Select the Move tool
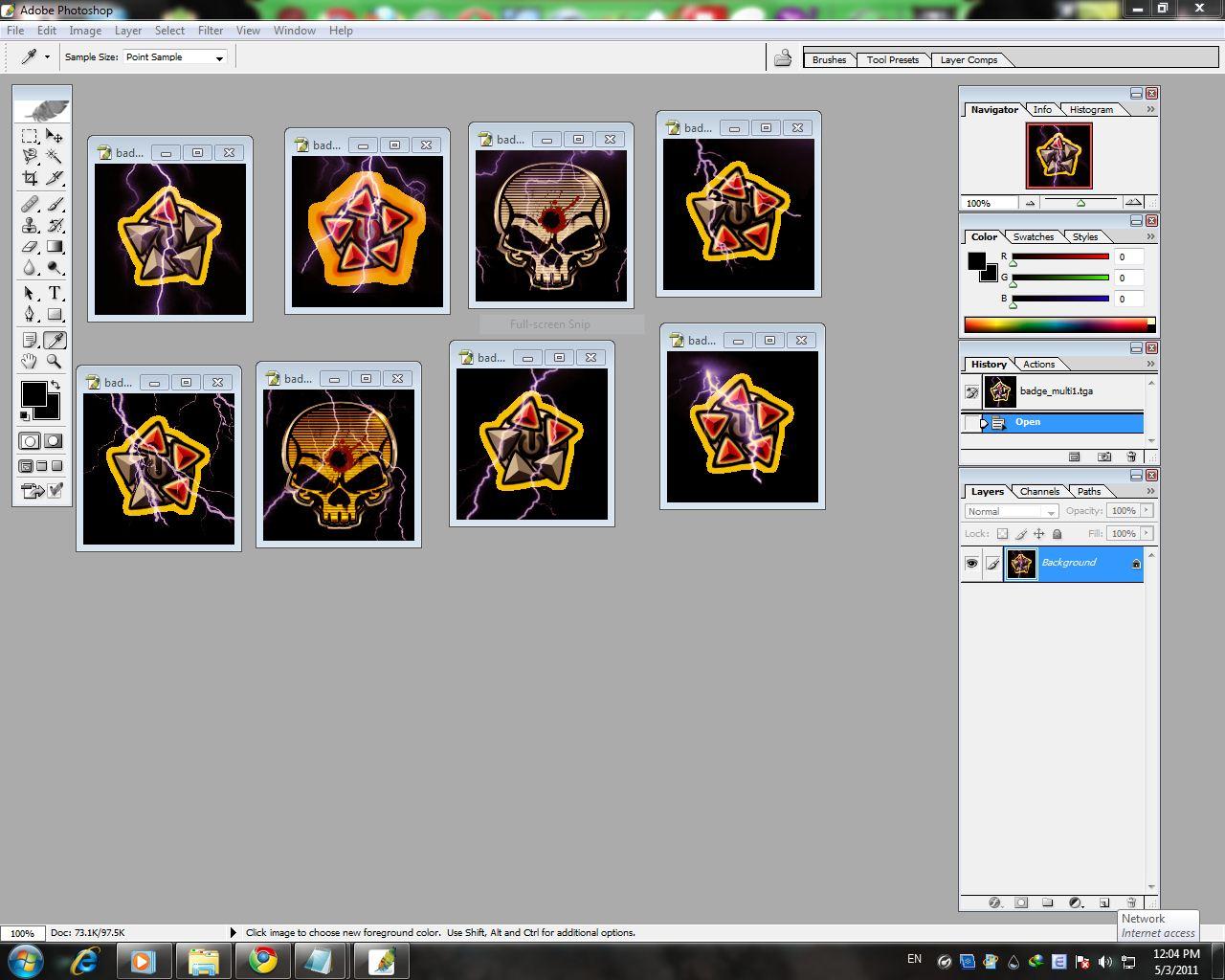Image resolution: width=1225 pixels, height=980 pixels. click(x=55, y=136)
